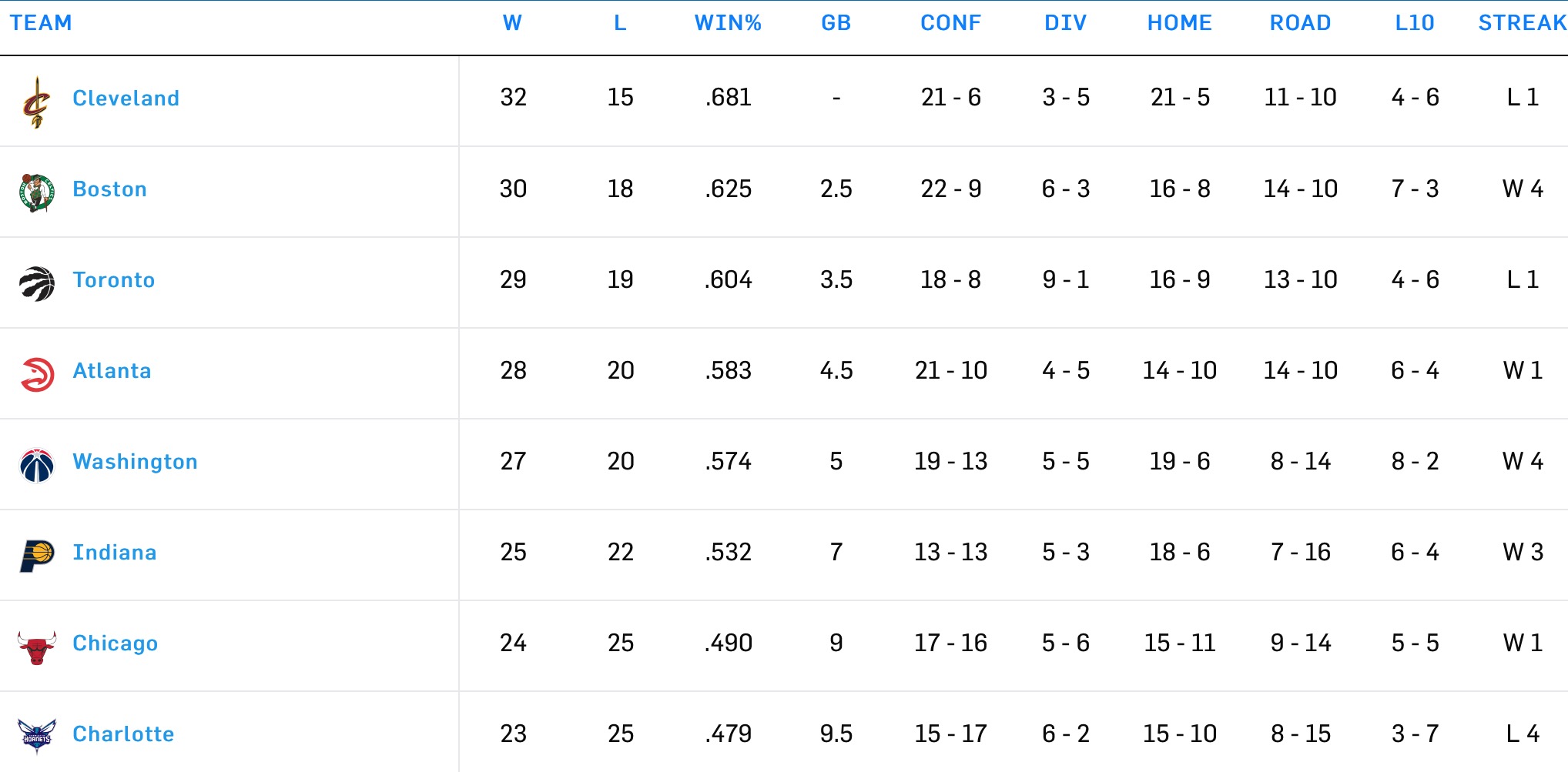Click the Indiana Pacers logo
The height and width of the screenshot is (772, 1568).
36,555
